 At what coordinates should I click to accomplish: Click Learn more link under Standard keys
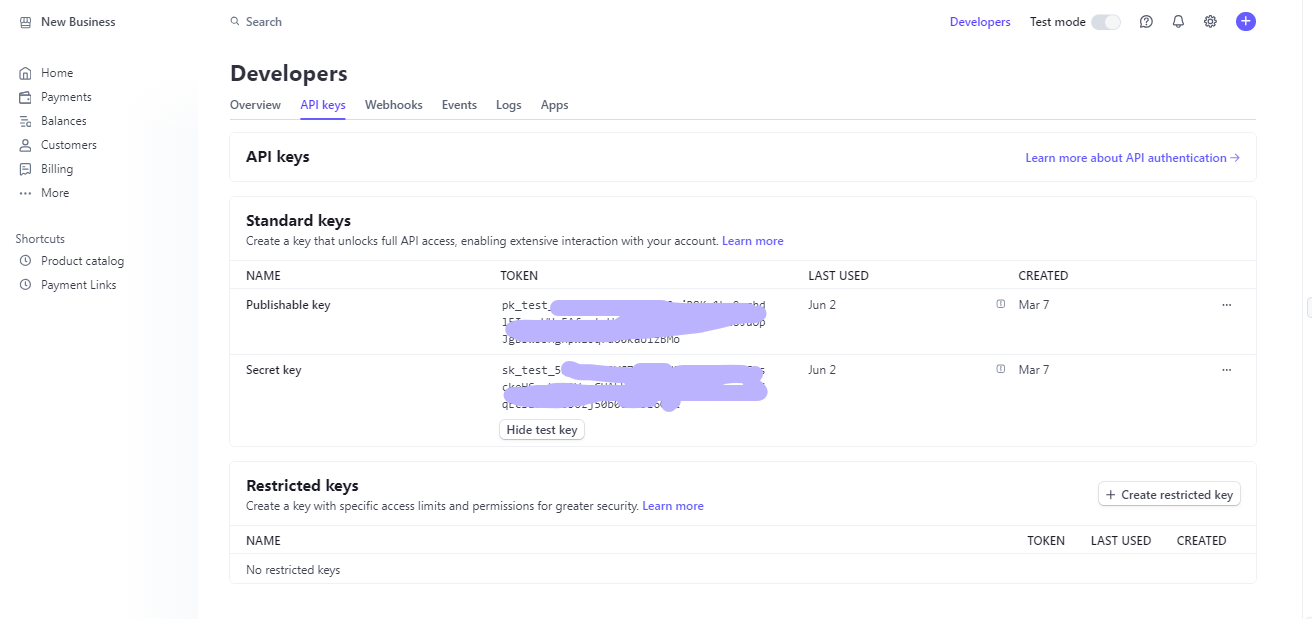[x=753, y=241]
